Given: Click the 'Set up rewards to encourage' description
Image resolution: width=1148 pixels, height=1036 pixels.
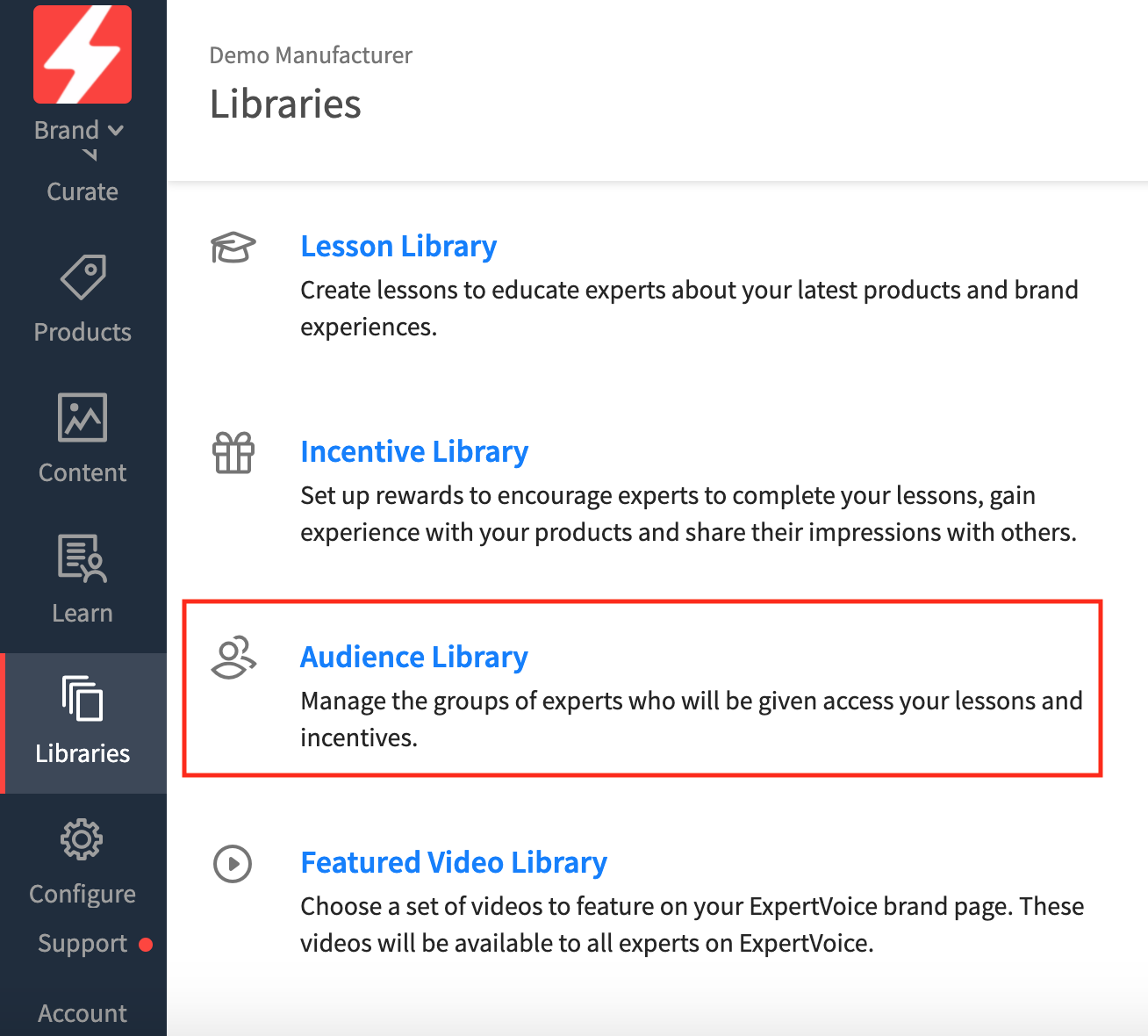Looking at the screenshot, I should [688, 514].
